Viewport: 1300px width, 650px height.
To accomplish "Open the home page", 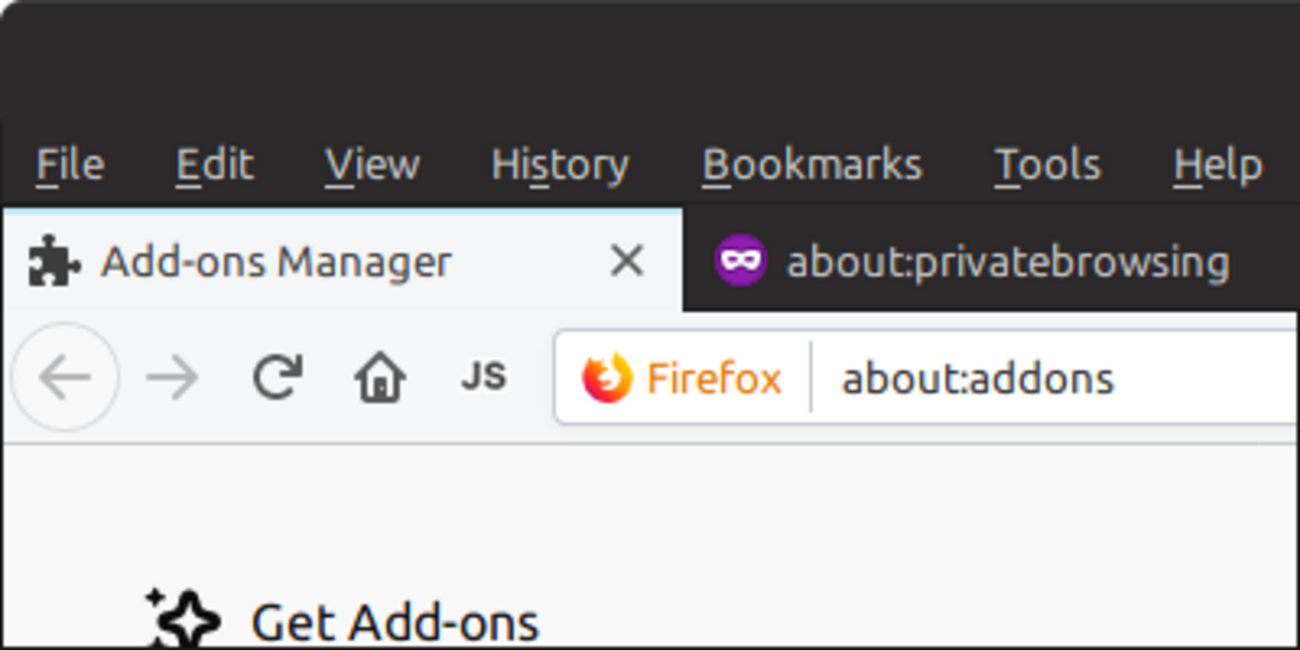I will (381, 377).
